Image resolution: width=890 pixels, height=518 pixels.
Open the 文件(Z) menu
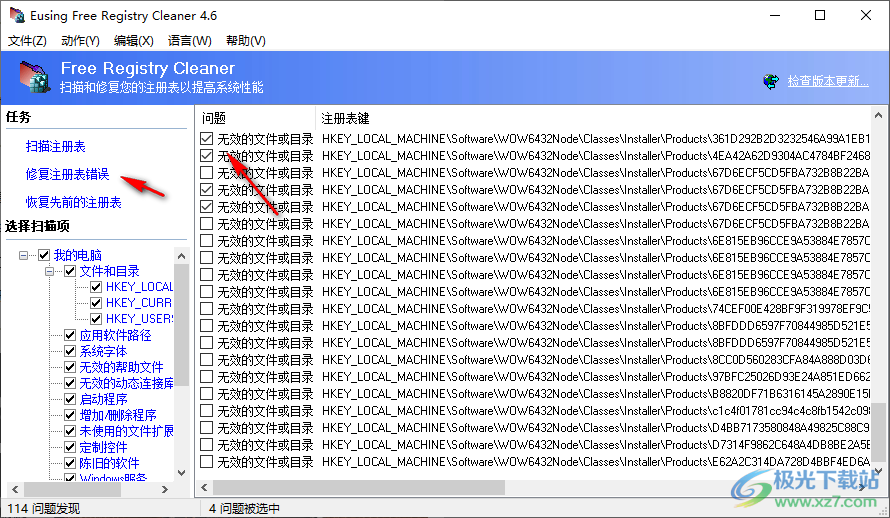pos(27,41)
